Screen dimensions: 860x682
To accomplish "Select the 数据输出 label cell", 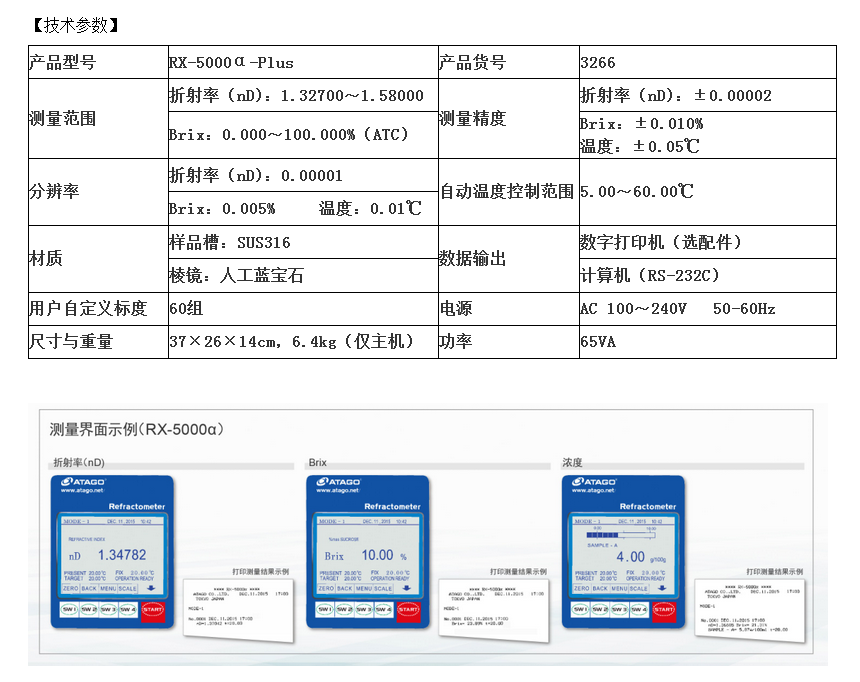I will (x=508, y=258).
